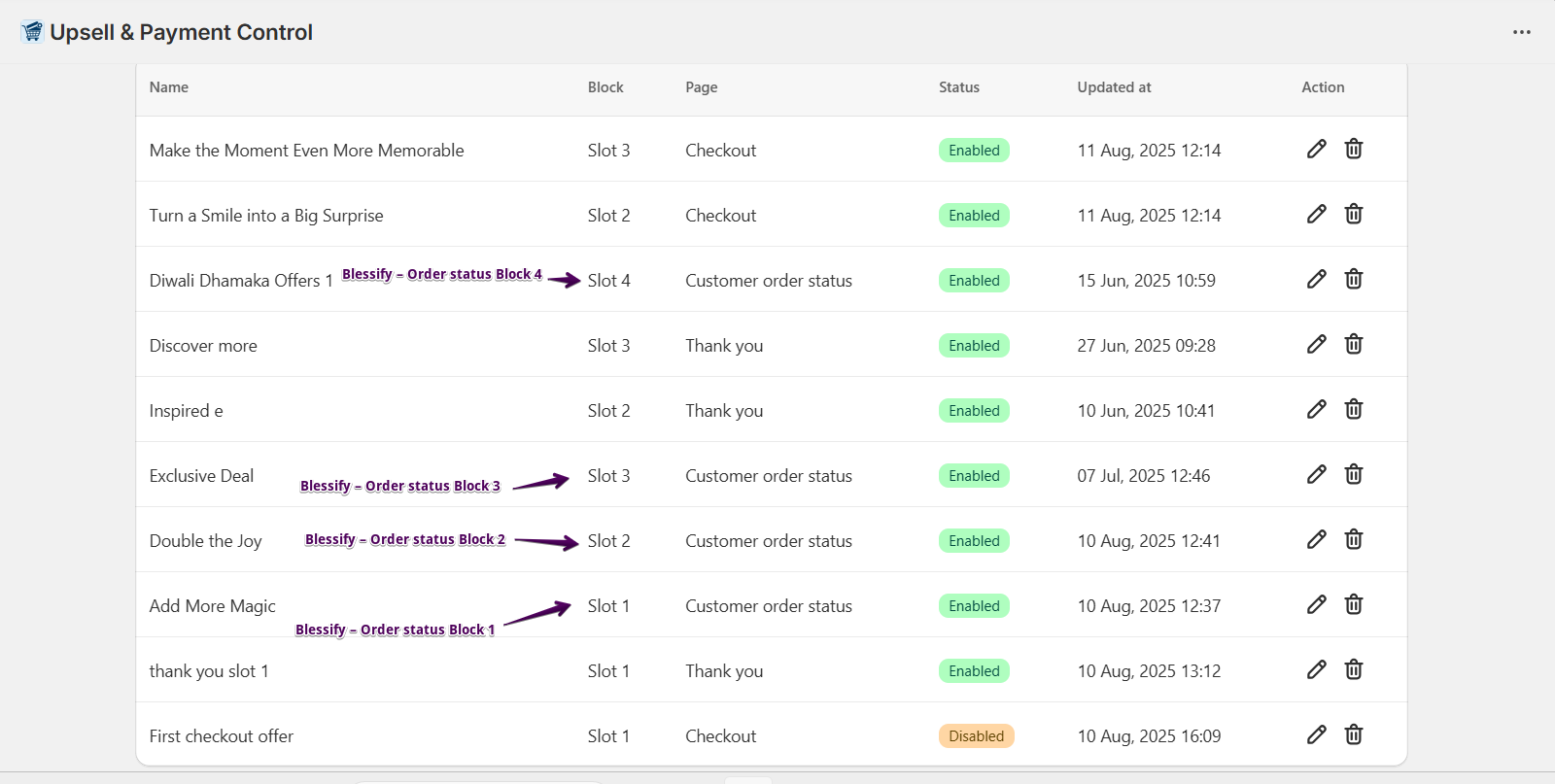Click the Upsell & Payment Control cart icon

click(32, 32)
